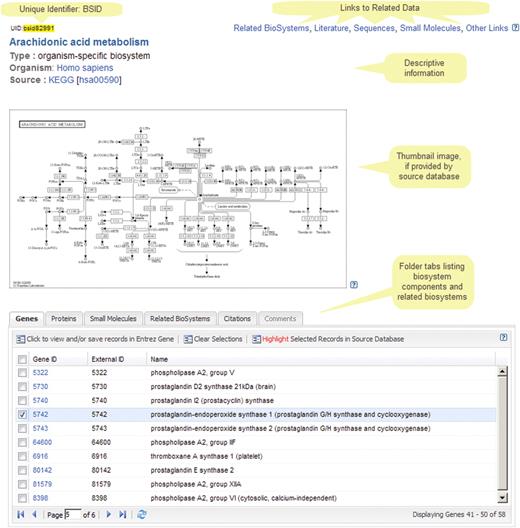Open the Related BioSystems tab
The width and height of the screenshot is (520, 528).
pyautogui.click(x=180, y=319)
